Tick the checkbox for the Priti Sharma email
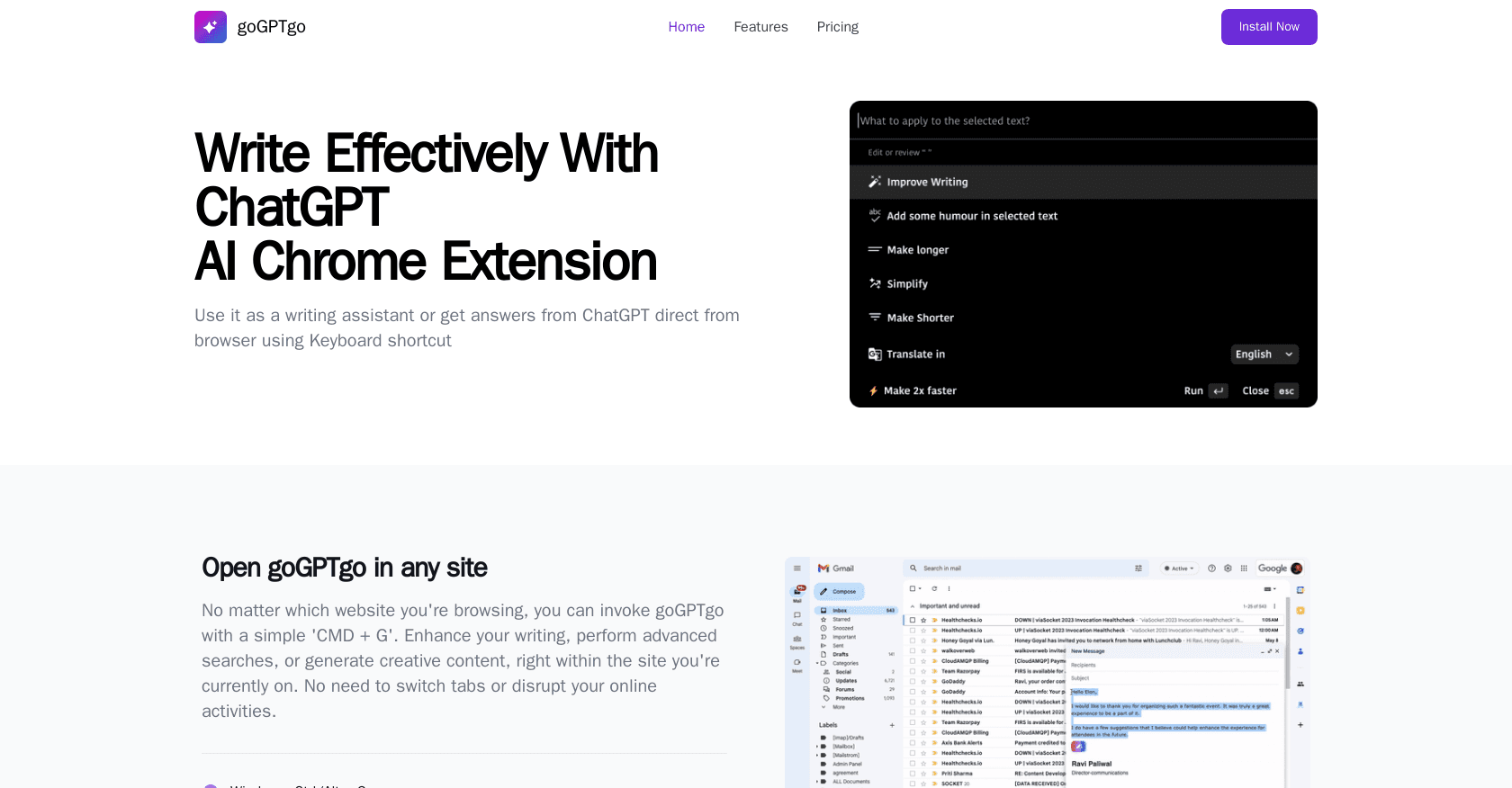This screenshot has width=1512, height=788. pyautogui.click(x=913, y=774)
